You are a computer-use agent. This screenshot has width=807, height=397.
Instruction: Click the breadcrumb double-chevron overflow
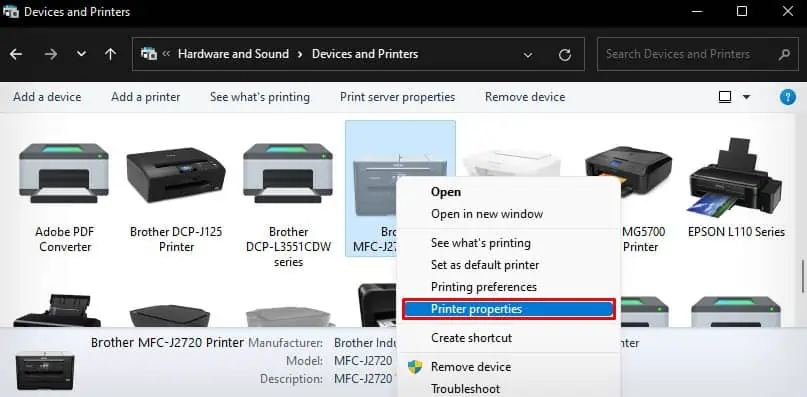(x=166, y=54)
